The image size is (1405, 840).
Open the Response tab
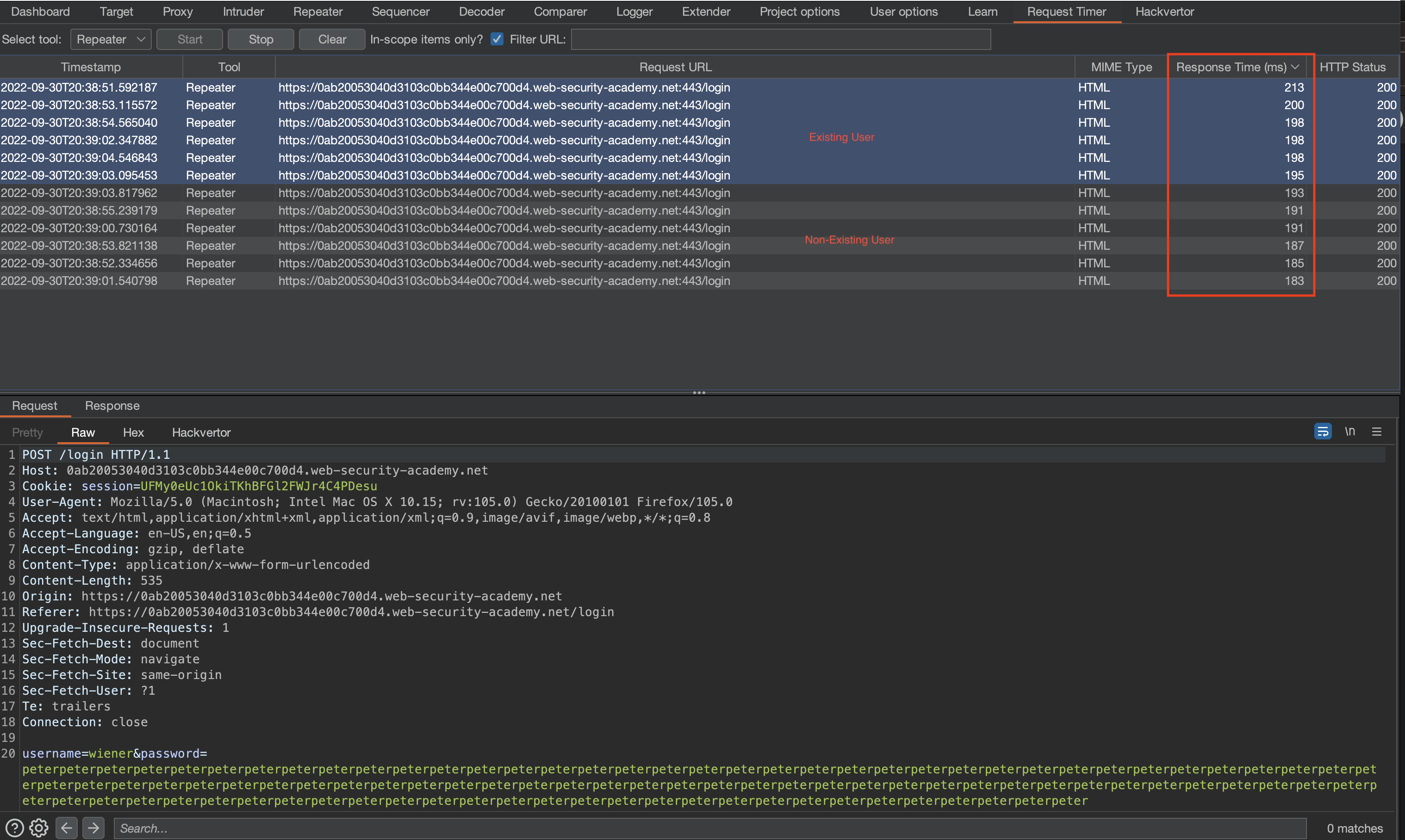(112, 405)
